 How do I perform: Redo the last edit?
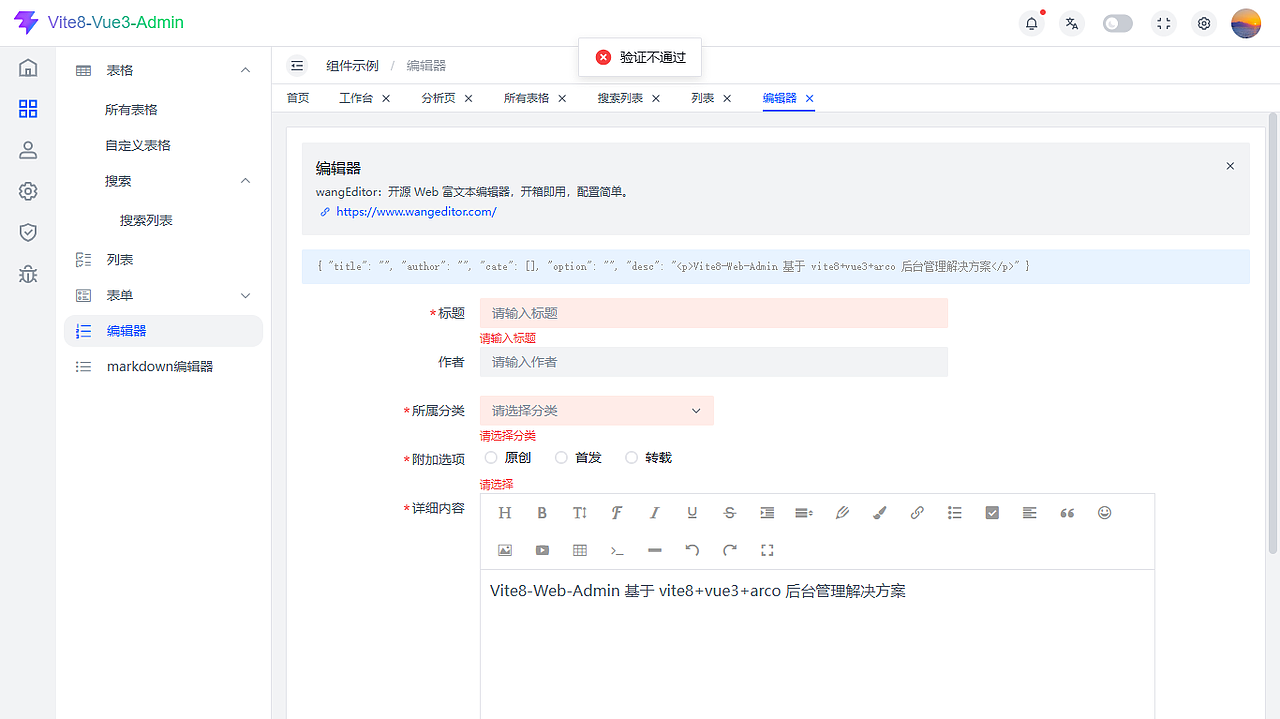(730, 550)
